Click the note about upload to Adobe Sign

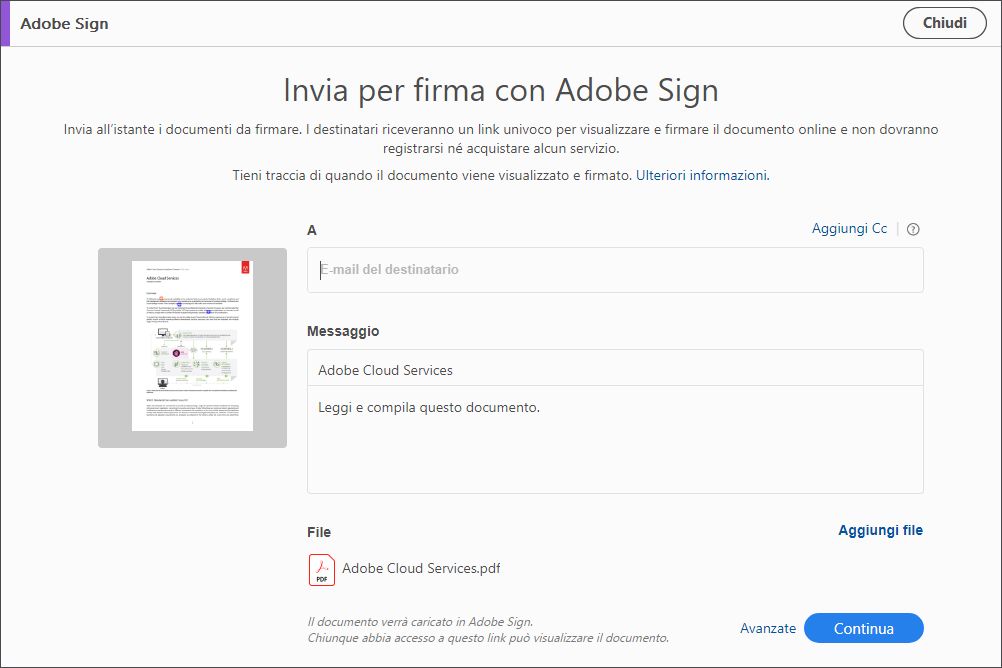[x=420, y=621]
